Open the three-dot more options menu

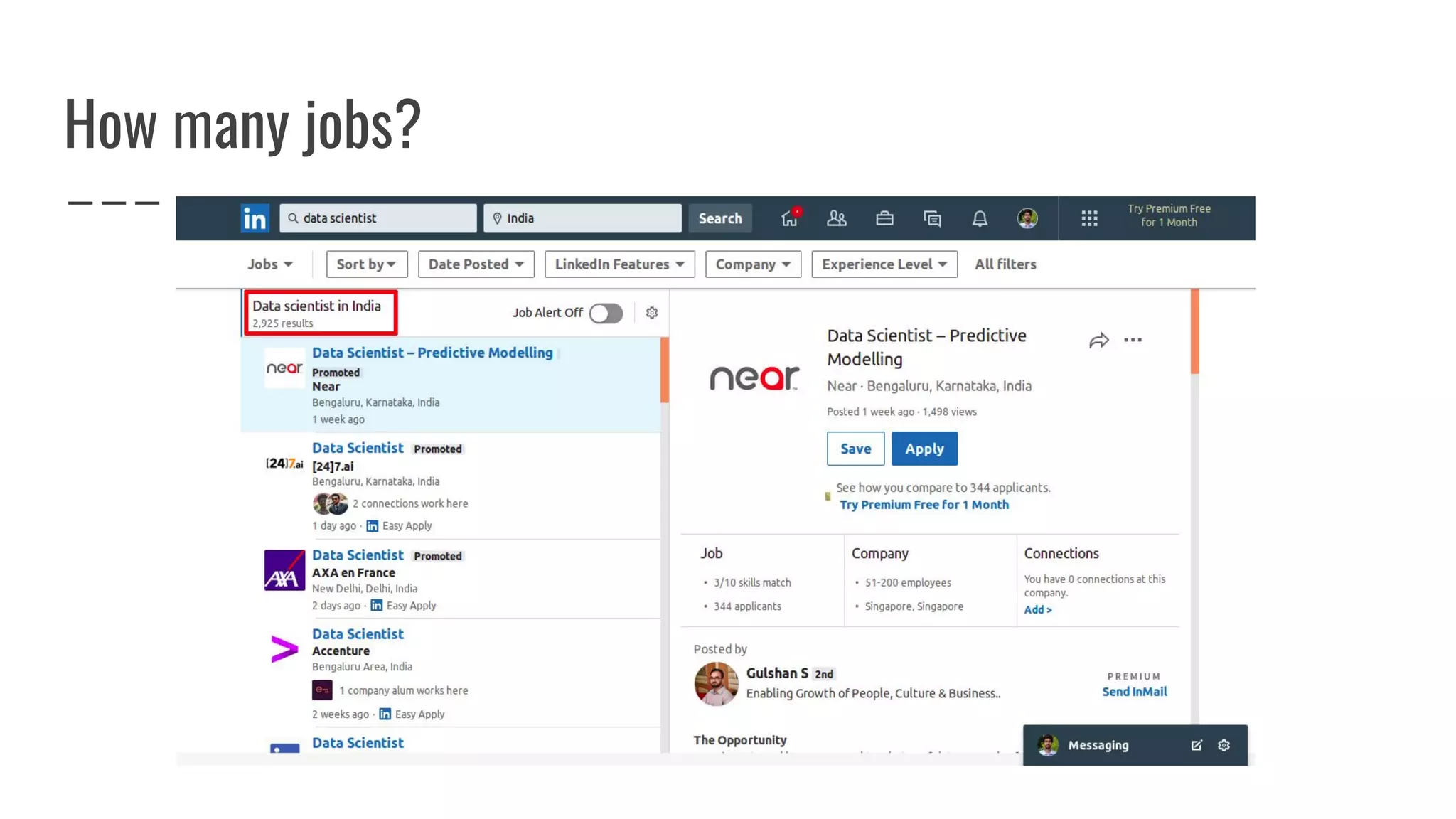[1133, 340]
